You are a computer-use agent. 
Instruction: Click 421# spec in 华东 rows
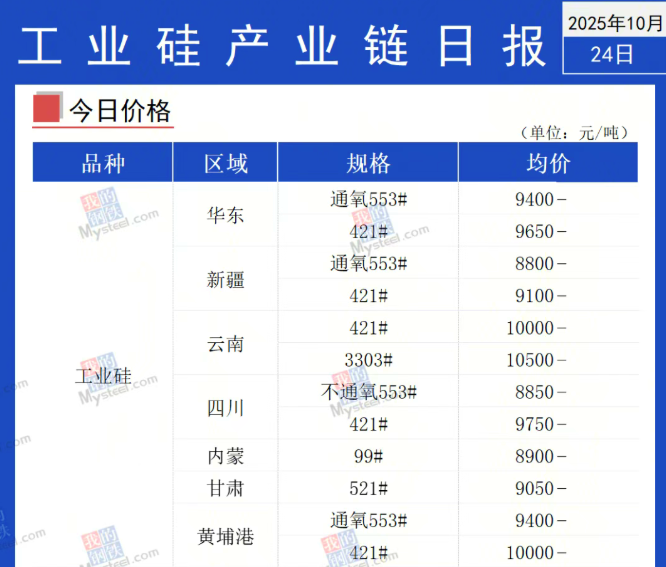click(x=369, y=231)
